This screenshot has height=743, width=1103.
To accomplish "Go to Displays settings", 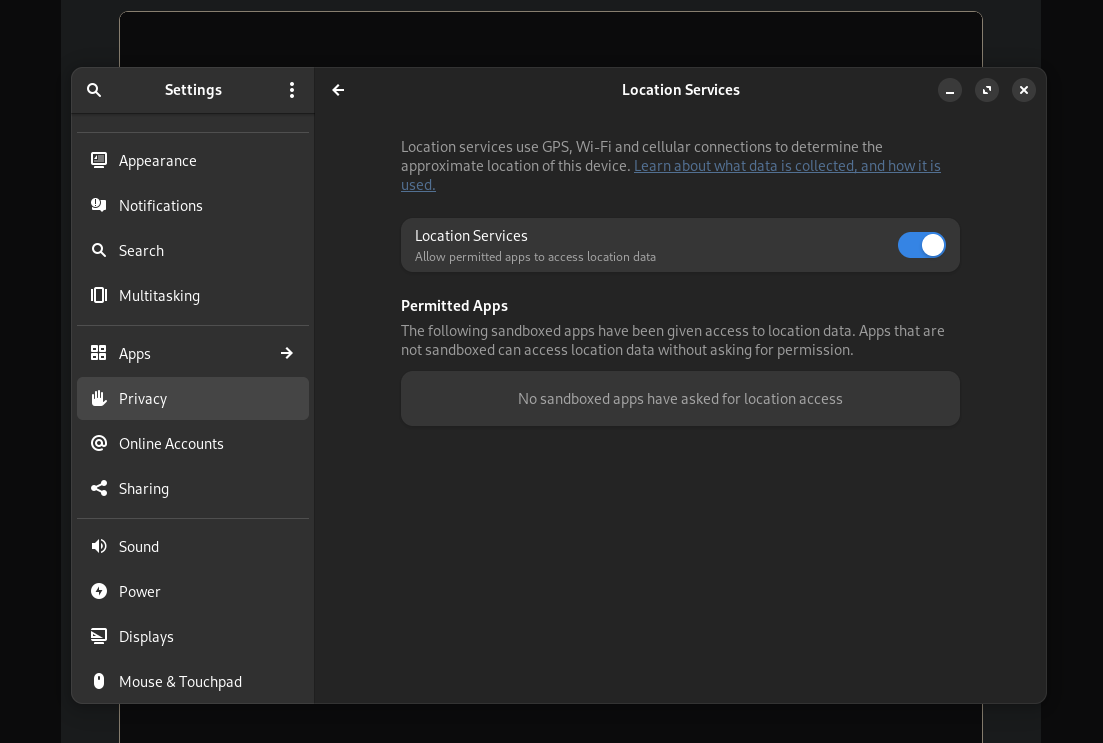I will (193, 636).
